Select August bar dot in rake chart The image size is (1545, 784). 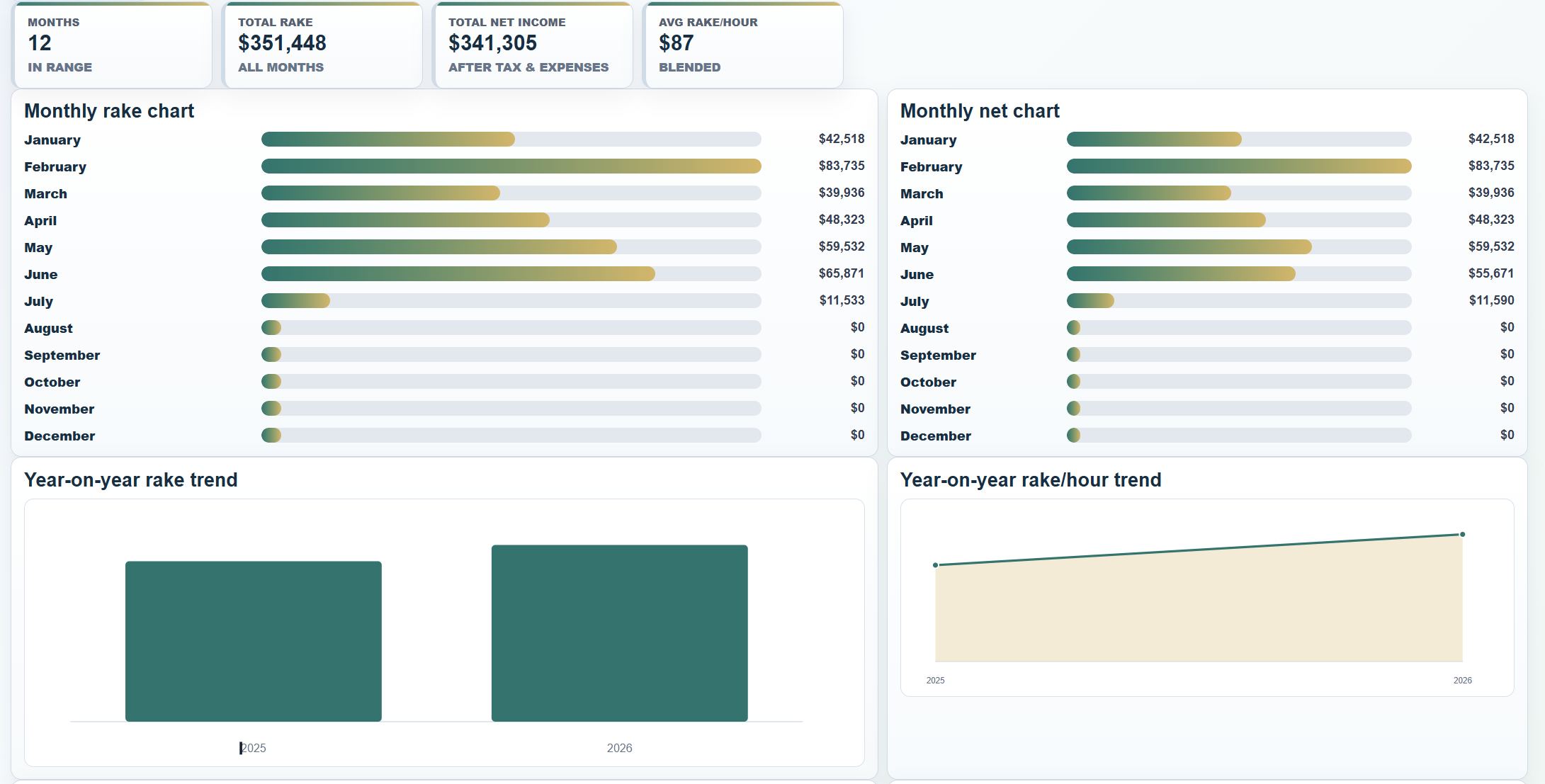tap(271, 328)
